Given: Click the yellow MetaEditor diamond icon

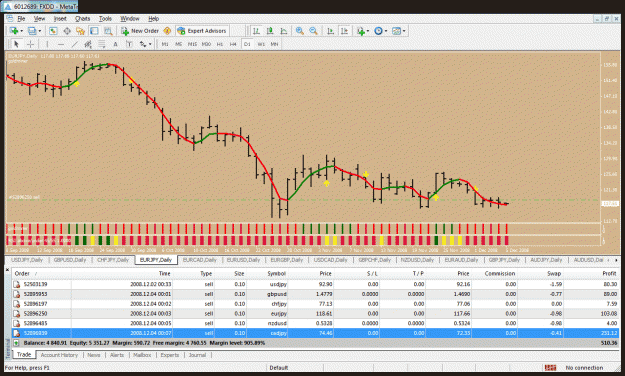Looking at the screenshot, I should (167, 31).
